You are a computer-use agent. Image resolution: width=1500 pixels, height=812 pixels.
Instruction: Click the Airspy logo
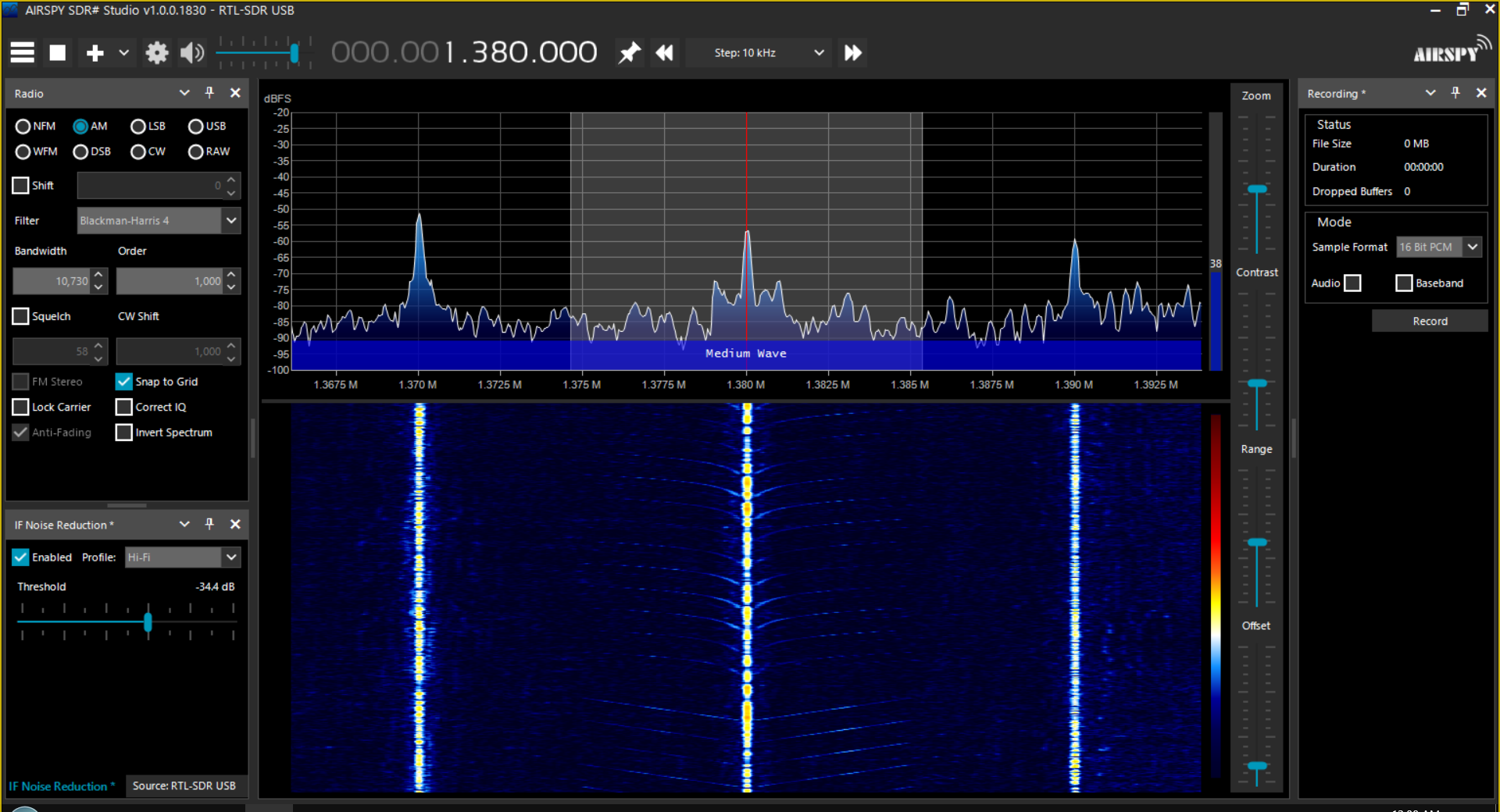pyautogui.click(x=1452, y=50)
